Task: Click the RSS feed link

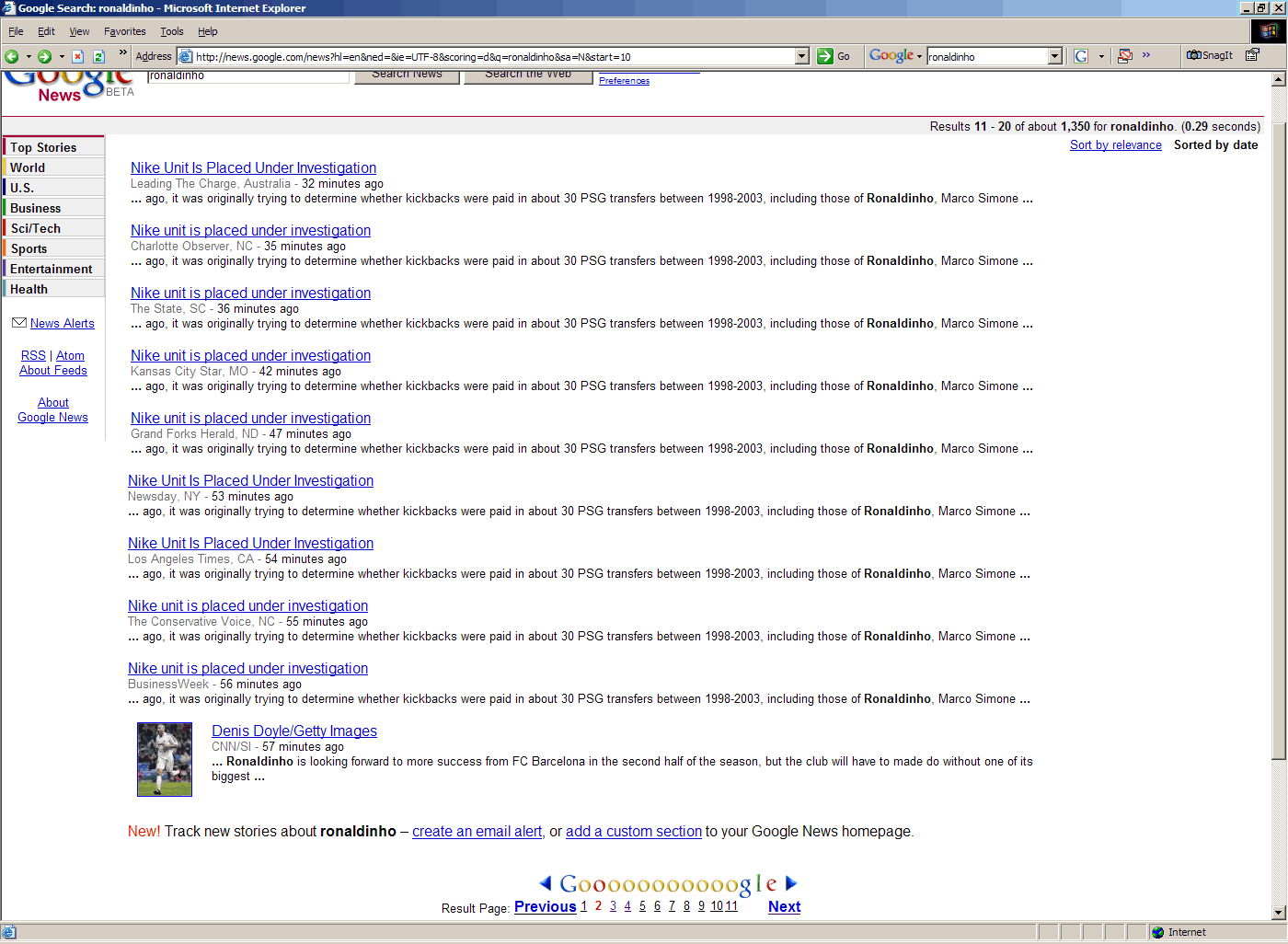Action: tap(33, 355)
